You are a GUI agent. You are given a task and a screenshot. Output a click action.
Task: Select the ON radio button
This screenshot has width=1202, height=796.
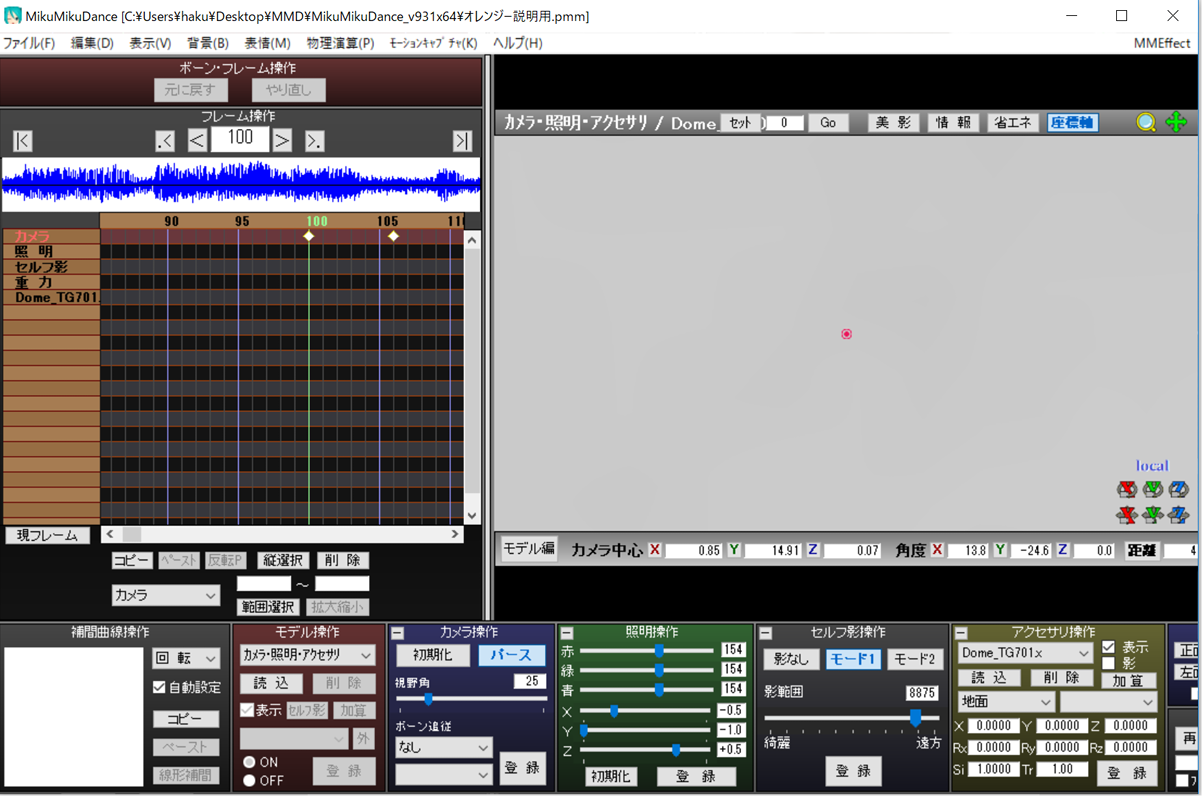click(x=249, y=762)
